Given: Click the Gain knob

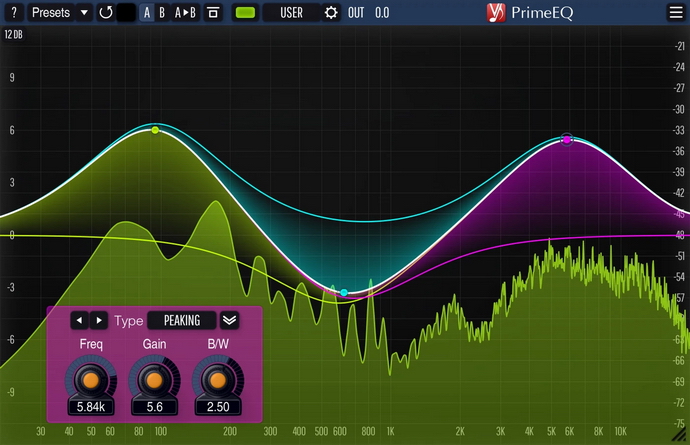Looking at the screenshot, I should (154, 379).
